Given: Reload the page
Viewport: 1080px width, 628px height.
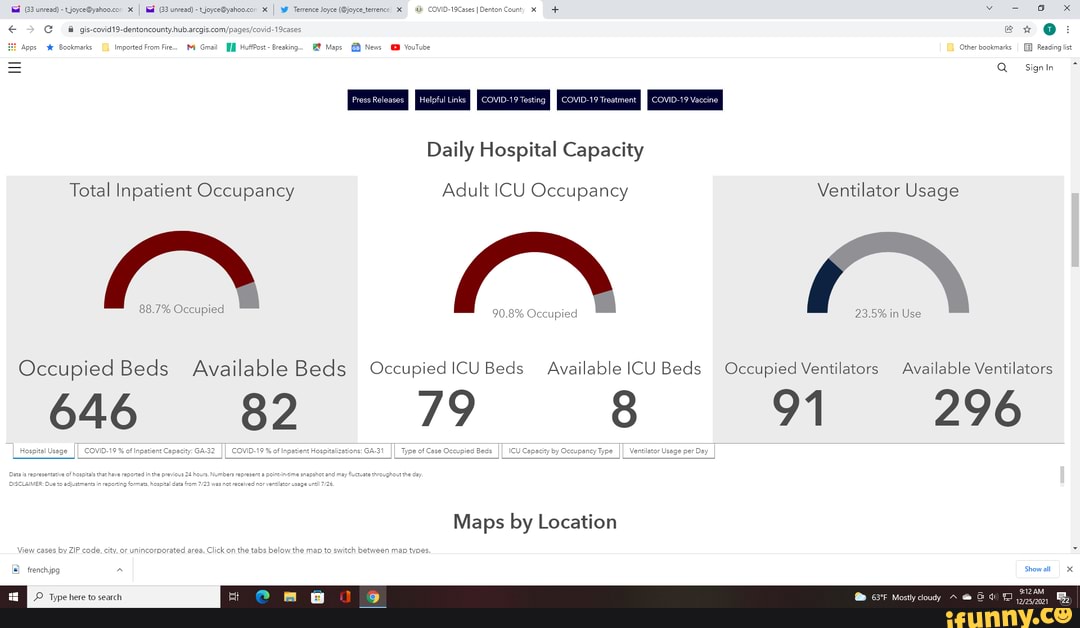Looking at the screenshot, I should click(x=48, y=30).
